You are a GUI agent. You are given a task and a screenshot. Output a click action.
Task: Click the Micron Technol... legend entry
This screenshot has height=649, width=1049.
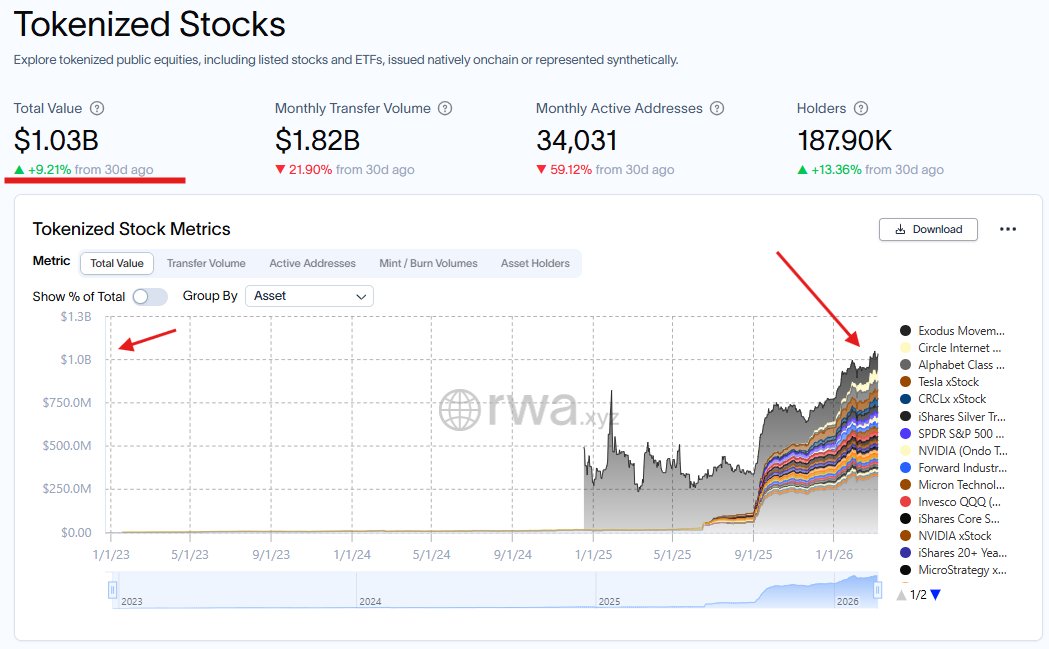point(953,484)
